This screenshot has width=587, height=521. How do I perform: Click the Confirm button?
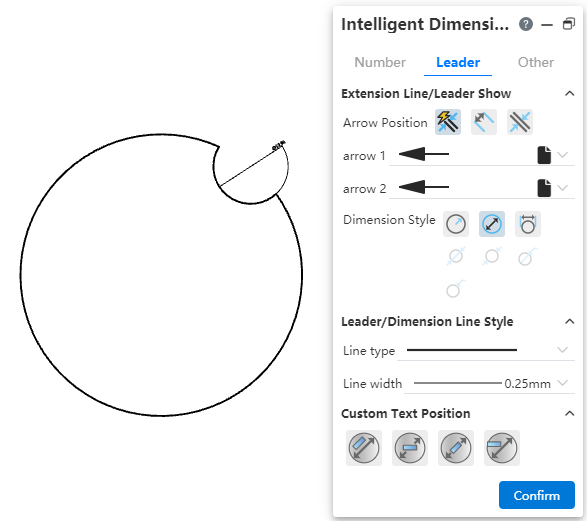[x=536, y=495]
